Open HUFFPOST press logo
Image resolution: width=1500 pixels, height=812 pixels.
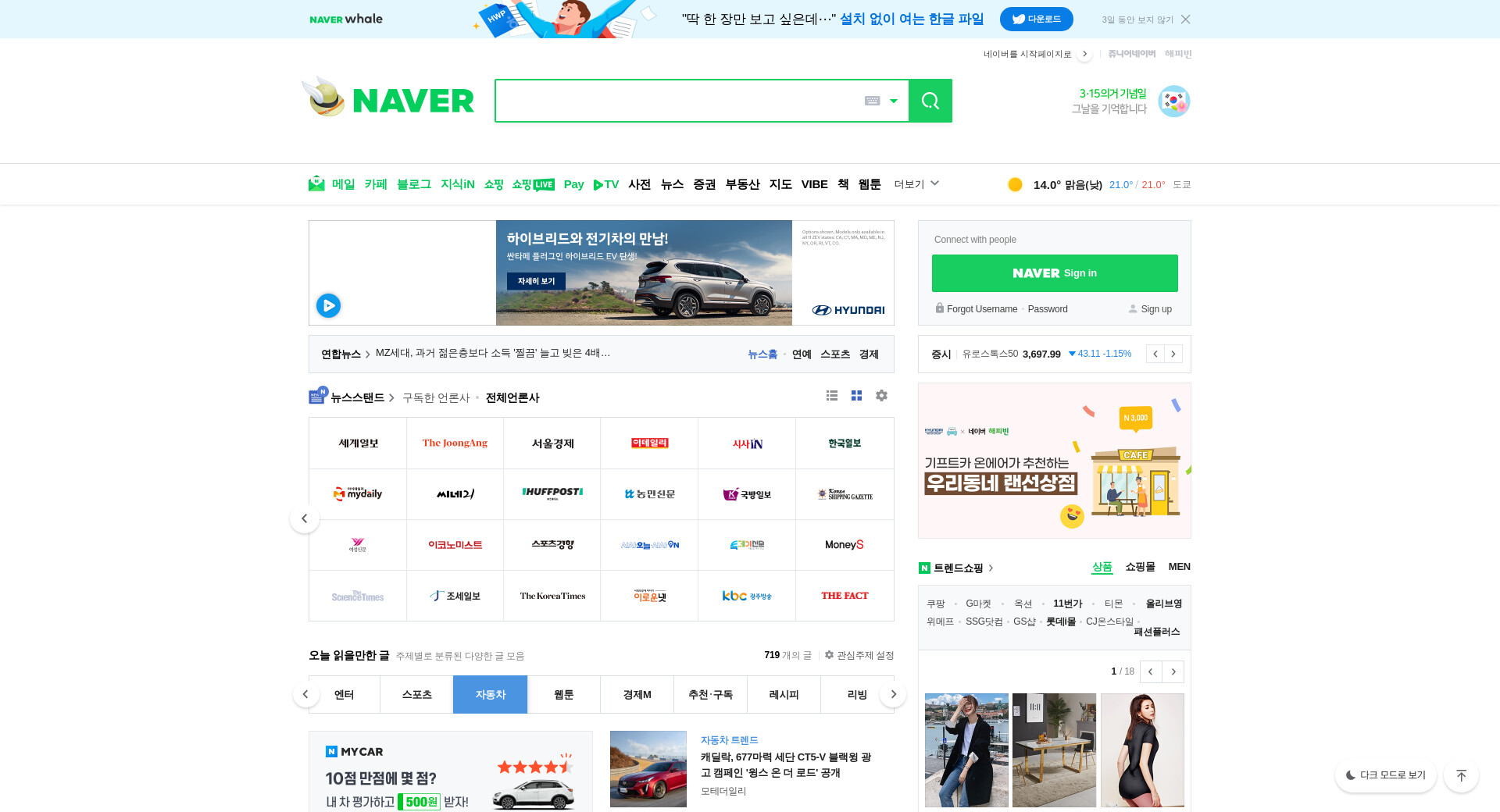[x=552, y=494]
